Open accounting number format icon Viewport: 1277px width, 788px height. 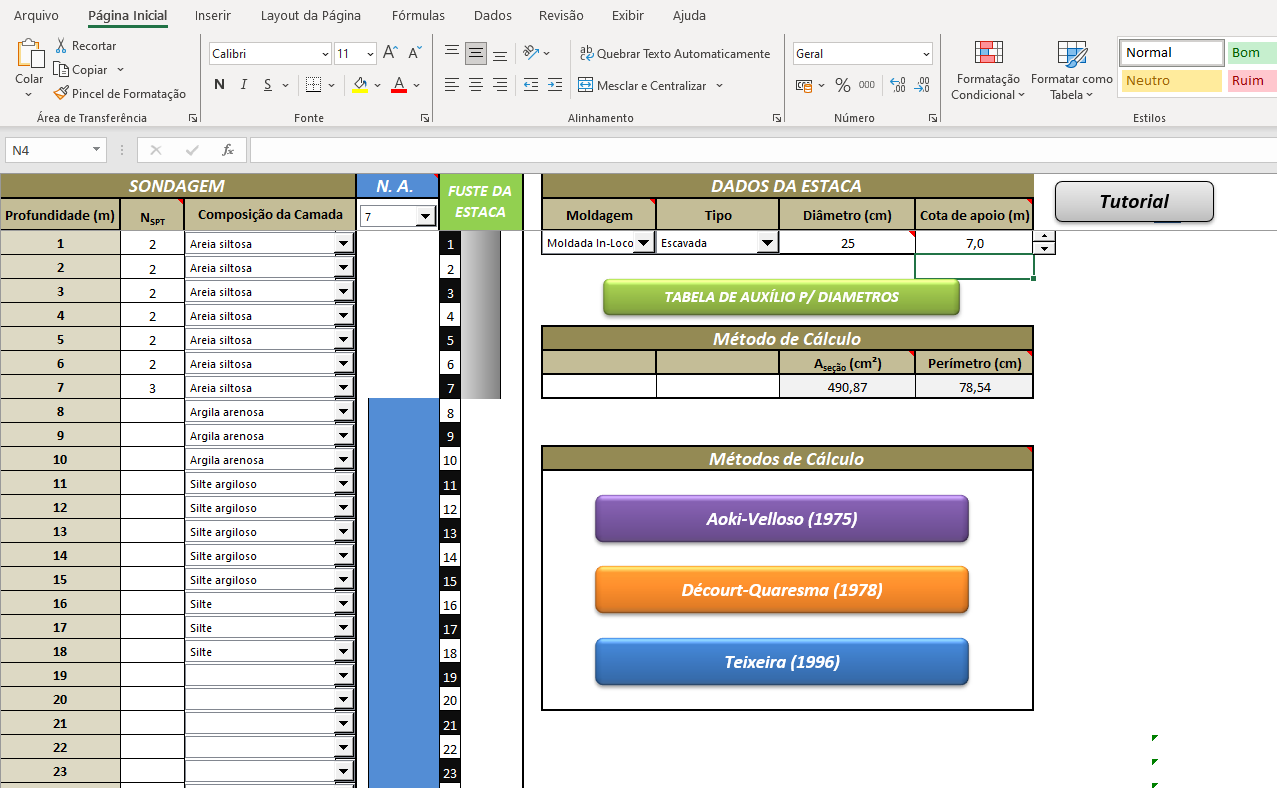coord(804,85)
